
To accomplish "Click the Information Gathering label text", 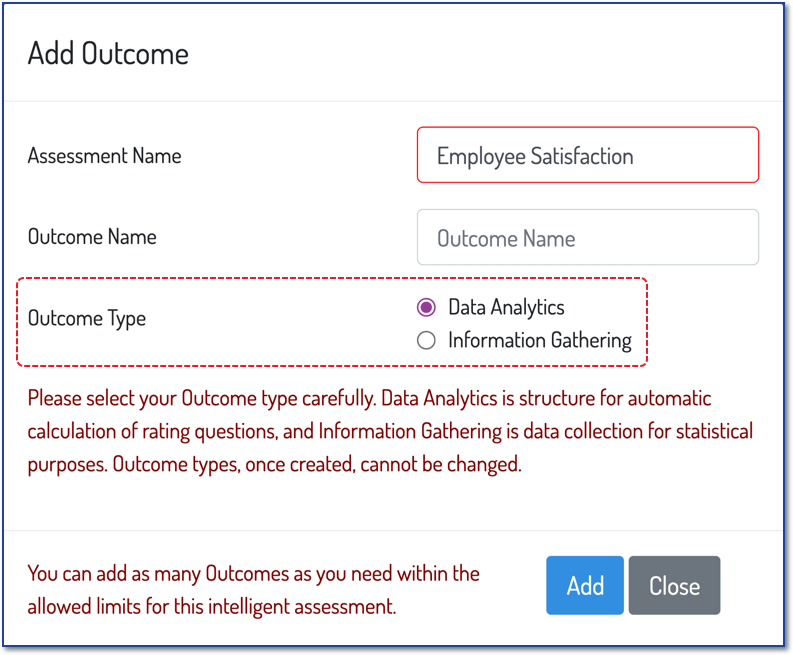I will (x=540, y=340).
